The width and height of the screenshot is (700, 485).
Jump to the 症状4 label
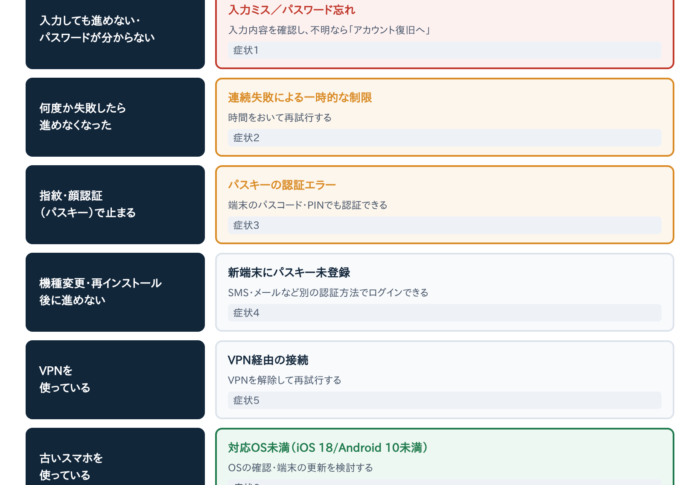pyautogui.click(x=445, y=313)
